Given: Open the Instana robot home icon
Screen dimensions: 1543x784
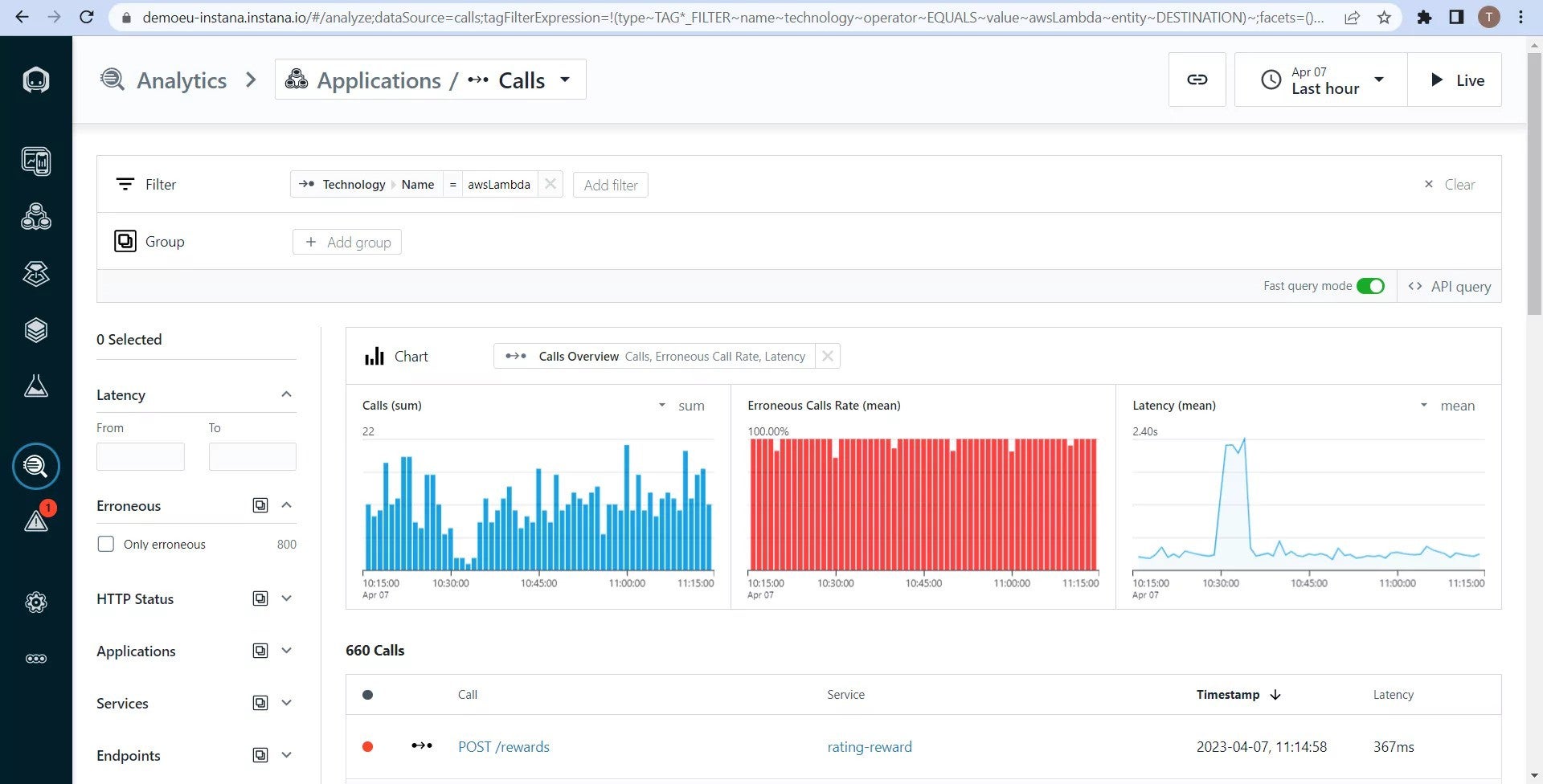Looking at the screenshot, I should [x=36, y=80].
